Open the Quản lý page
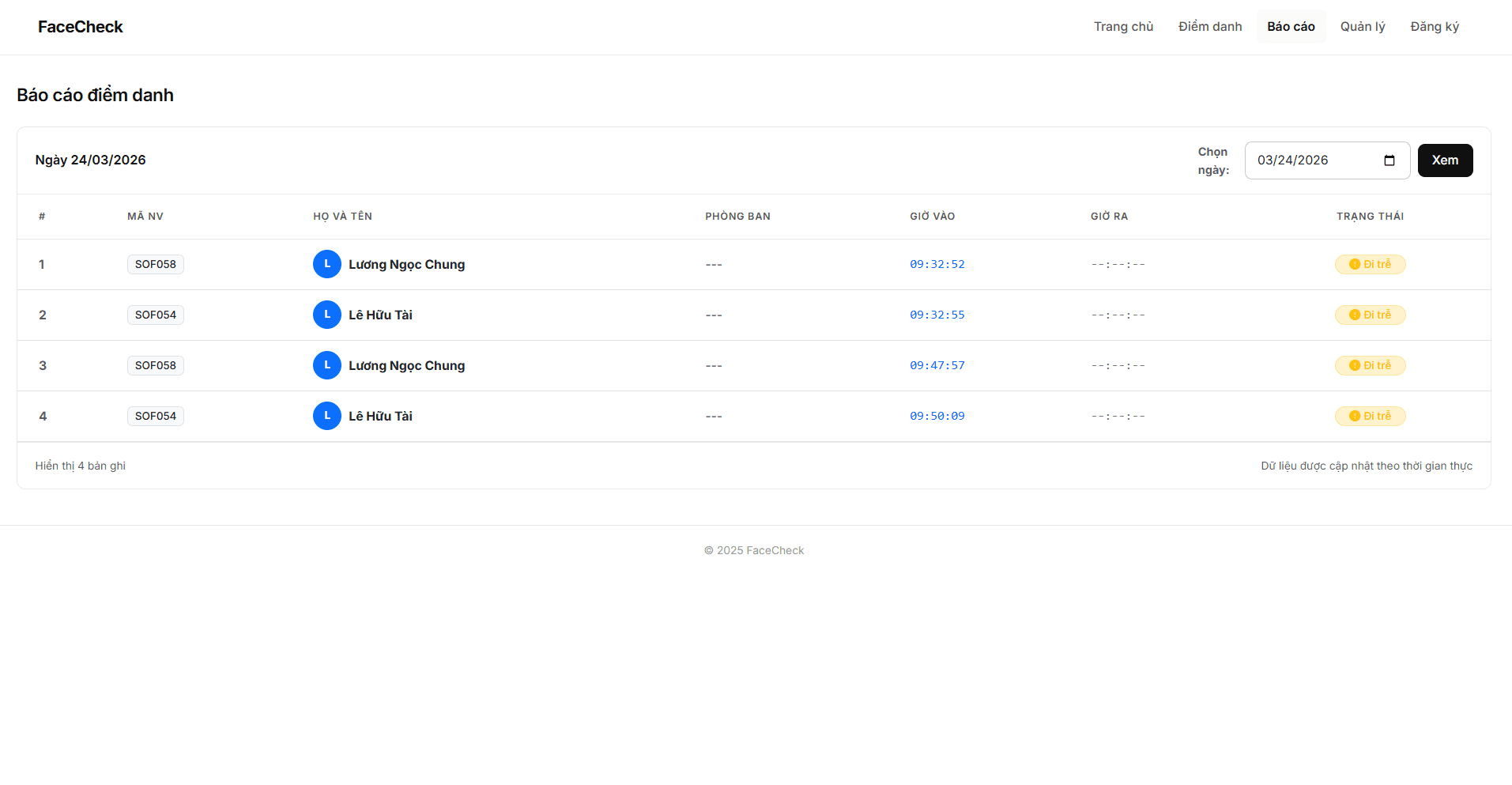The image size is (1512, 785). click(1362, 27)
